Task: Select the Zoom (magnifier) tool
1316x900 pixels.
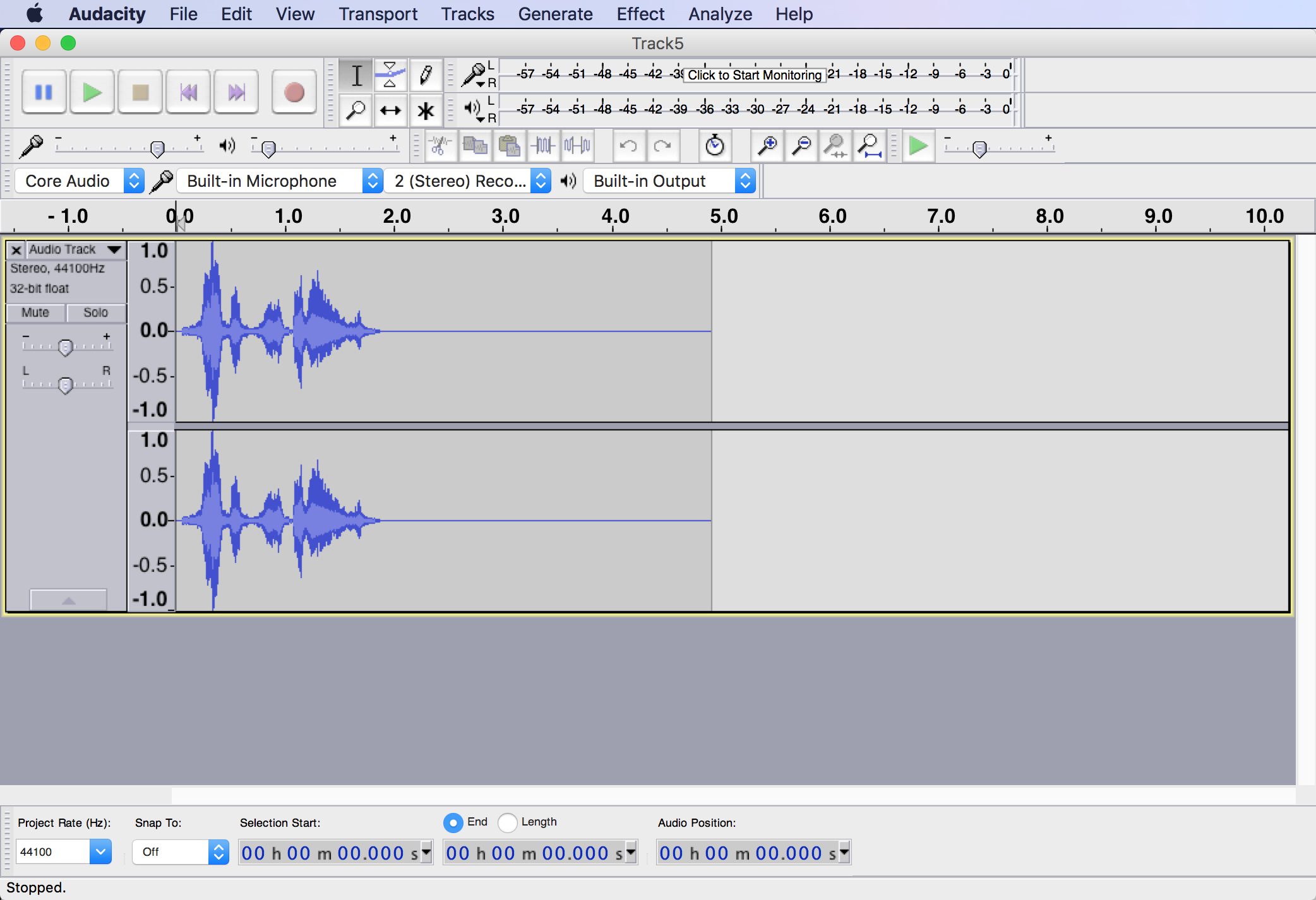Action: coord(356,110)
